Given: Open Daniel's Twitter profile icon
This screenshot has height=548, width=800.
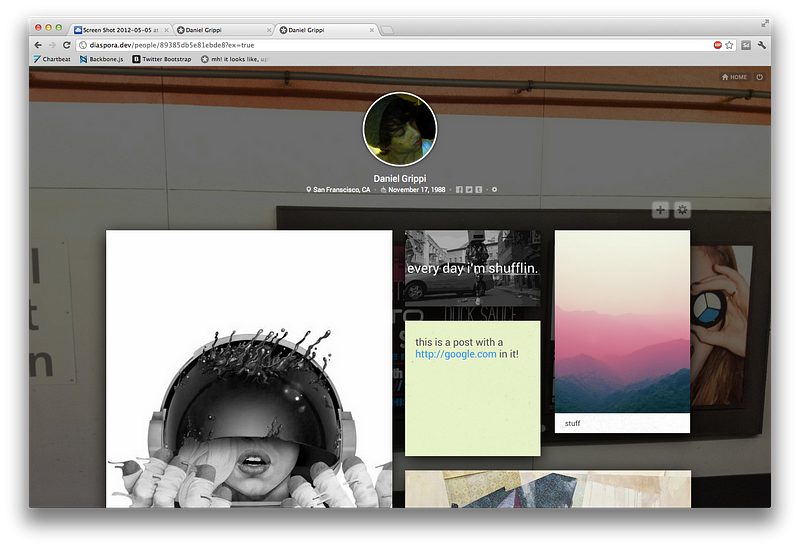Looking at the screenshot, I should pos(469,190).
